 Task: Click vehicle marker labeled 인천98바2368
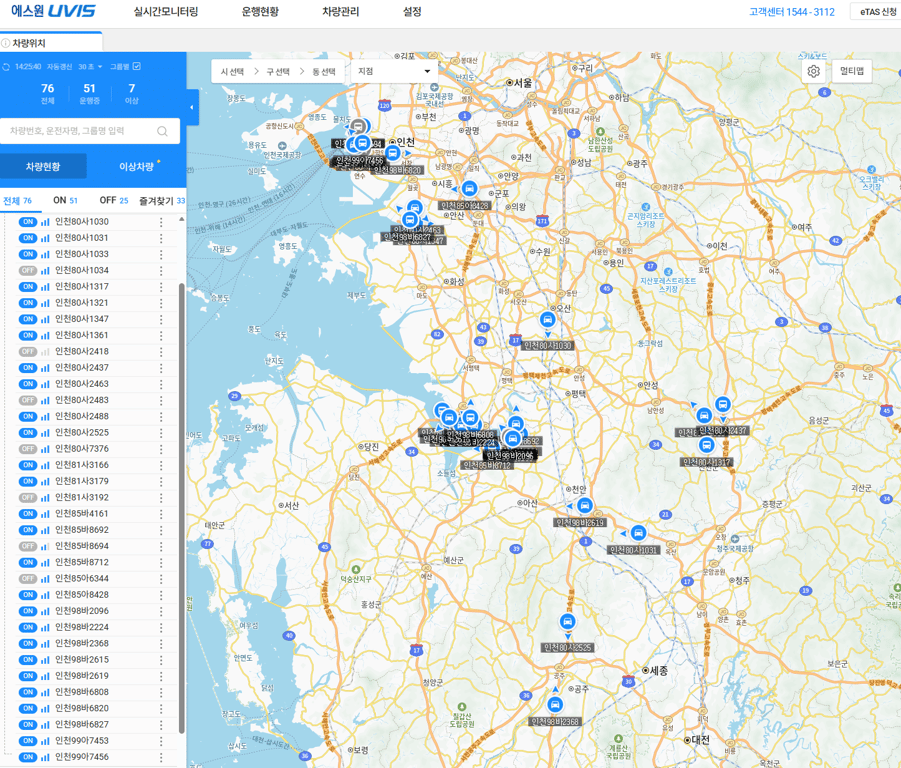click(555, 705)
